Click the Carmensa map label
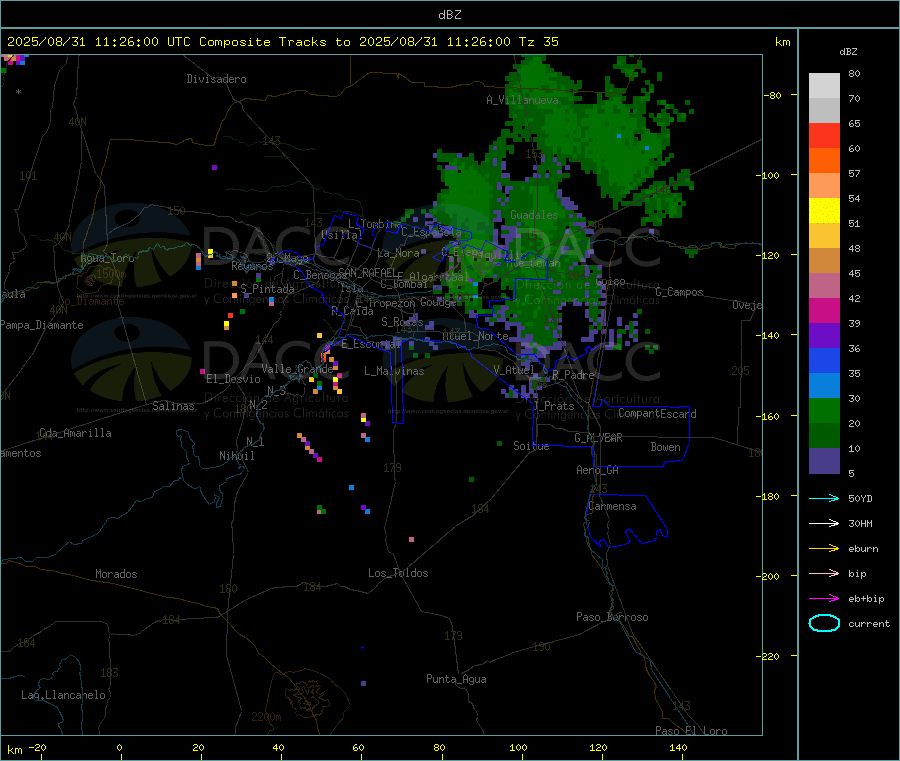This screenshot has height=761, width=900. (x=612, y=506)
